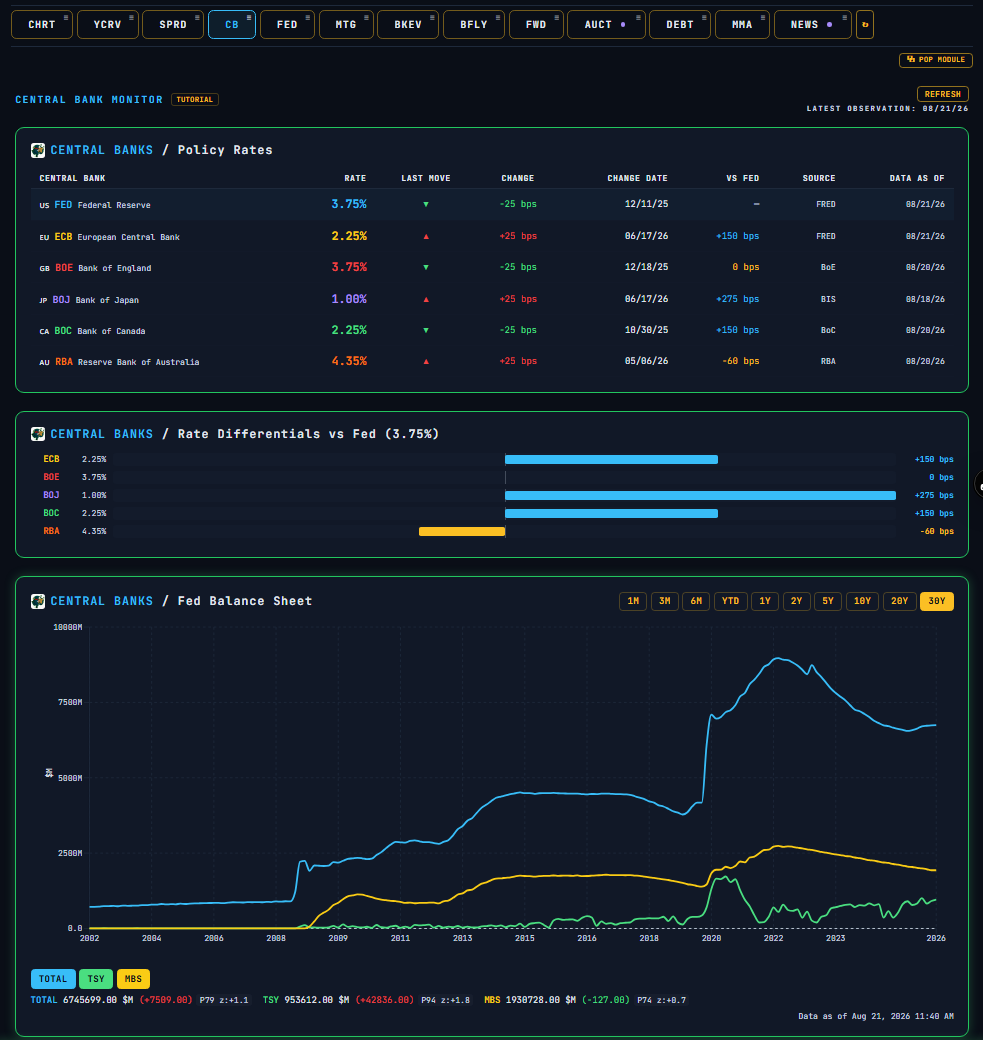Viewport: 983px width, 1040px height.
Task: Click the grip icon on the NEWS tab
Action: point(844,18)
